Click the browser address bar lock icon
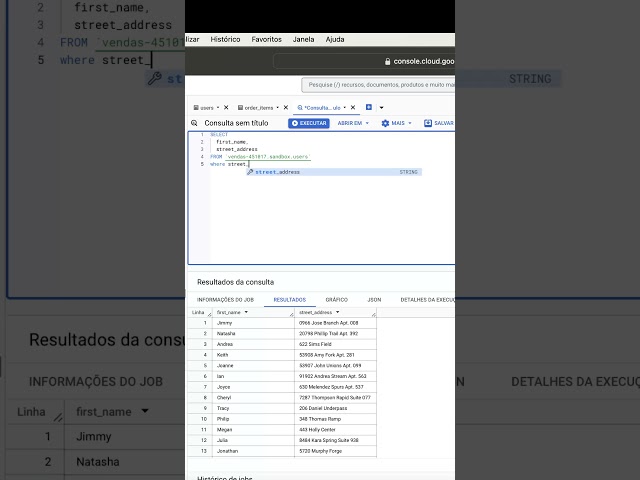Screen dimensions: 640x480 pos(388,62)
